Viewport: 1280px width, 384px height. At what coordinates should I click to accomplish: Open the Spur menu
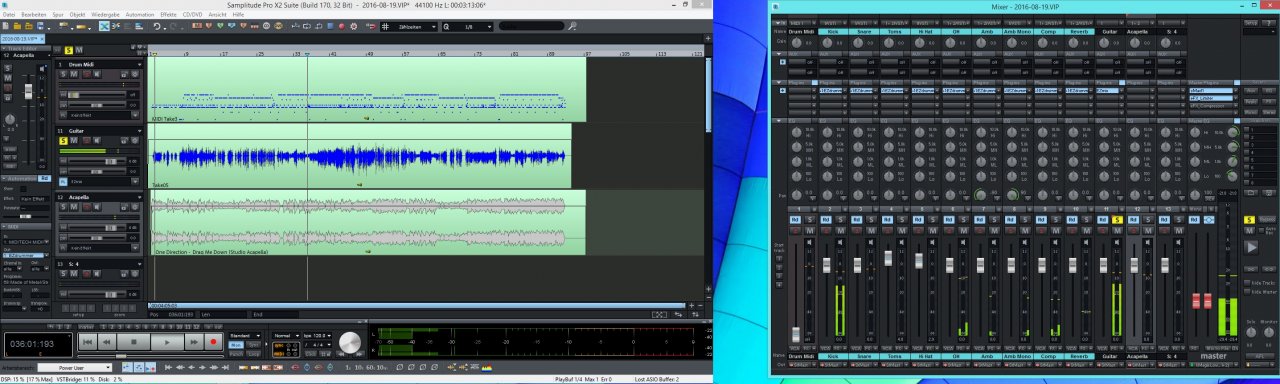[58, 14]
